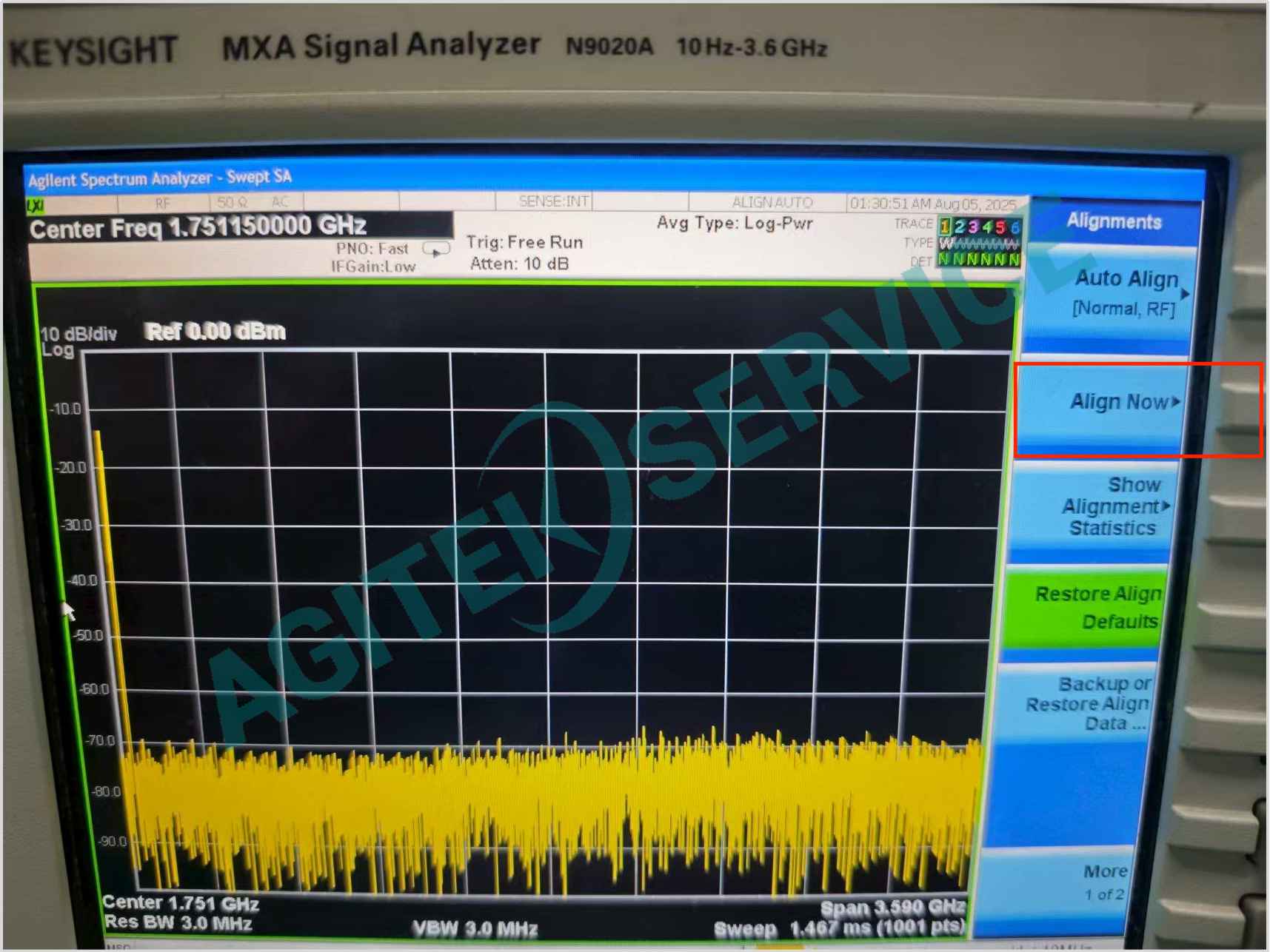Click the ALIGN AUTO status indicator
The width and height of the screenshot is (1270, 952).
click(x=772, y=202)
